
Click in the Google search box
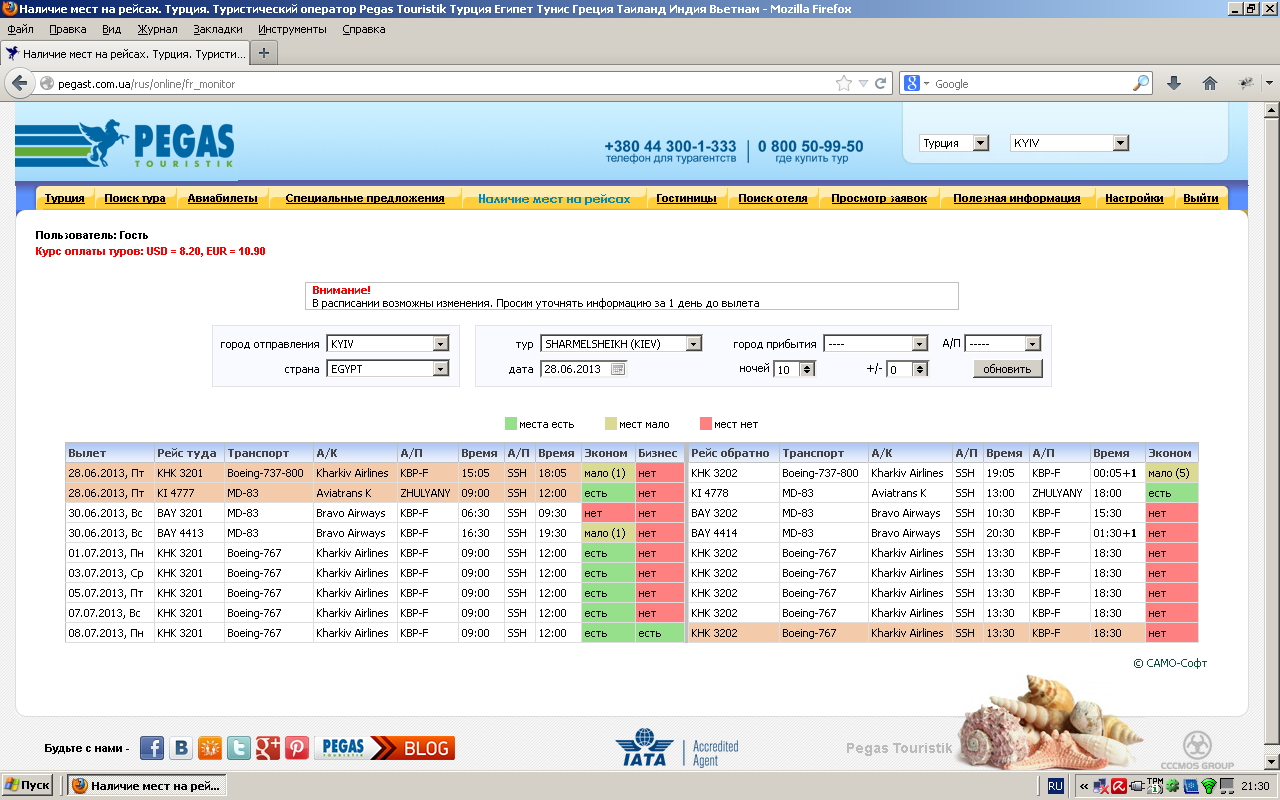point(1030,84)
